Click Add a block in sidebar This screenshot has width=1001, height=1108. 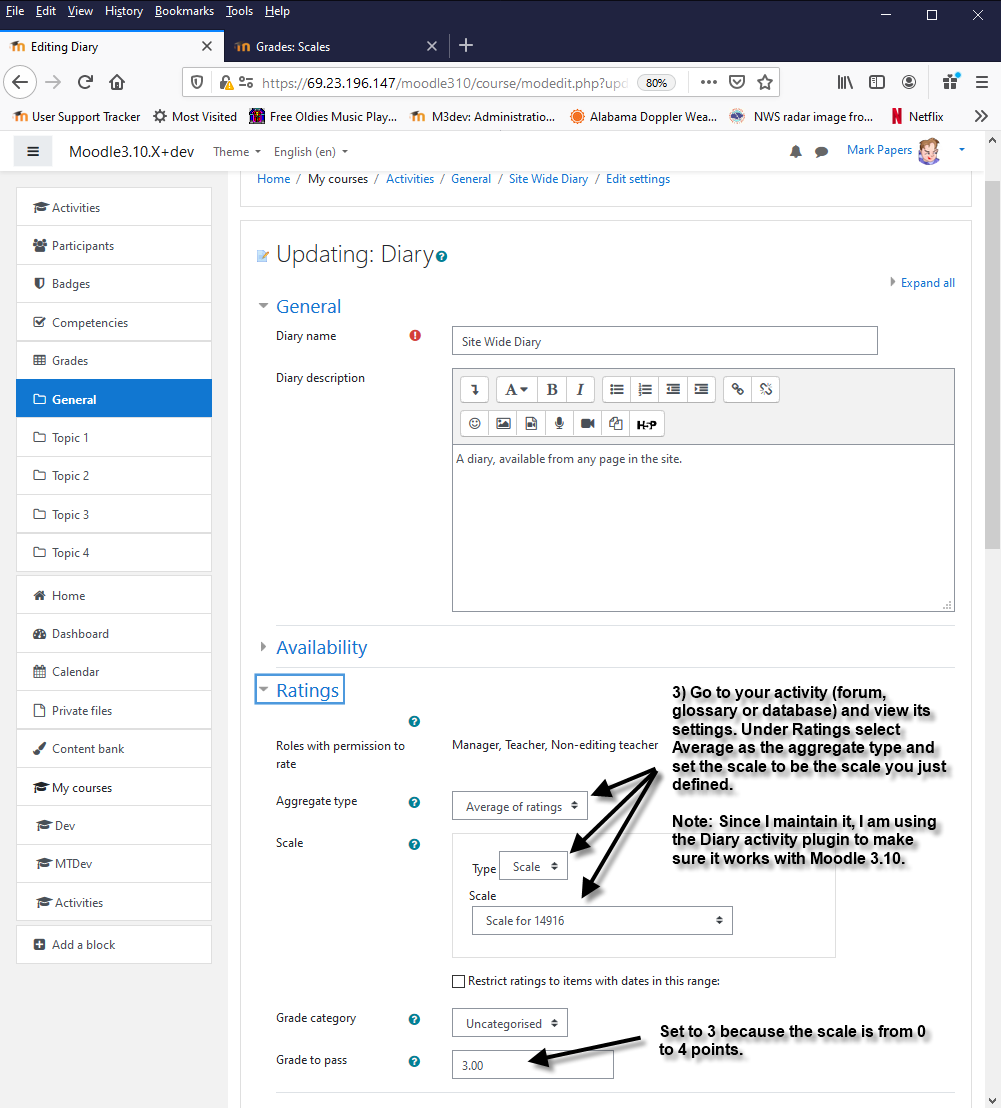[114, 945]
